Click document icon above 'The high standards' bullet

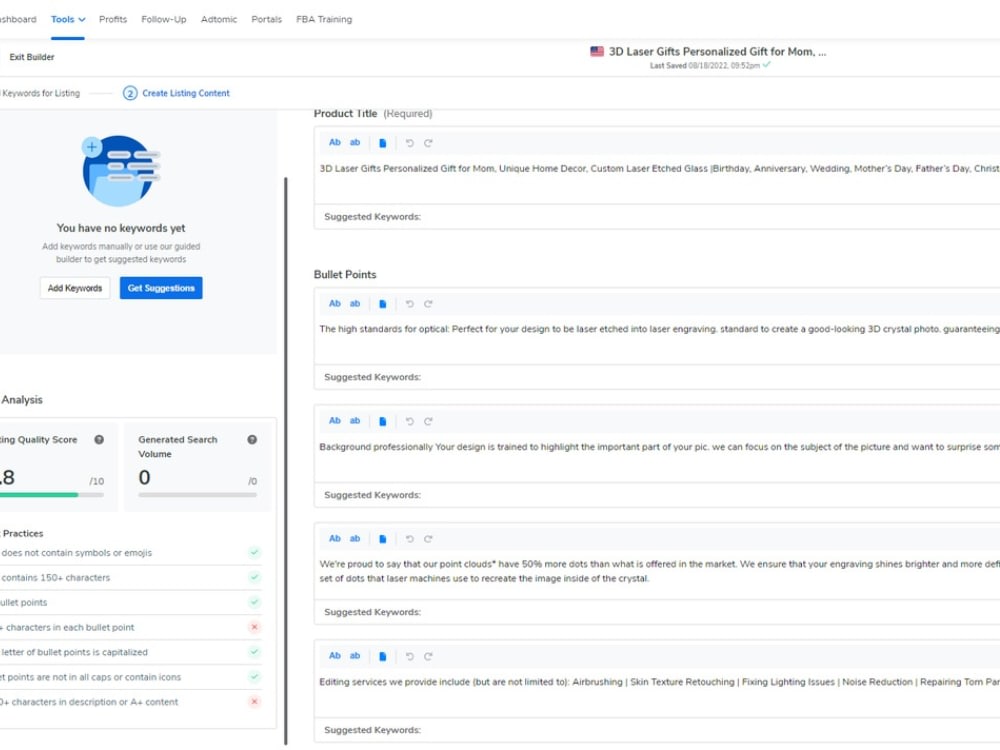[x=383, y=304]
